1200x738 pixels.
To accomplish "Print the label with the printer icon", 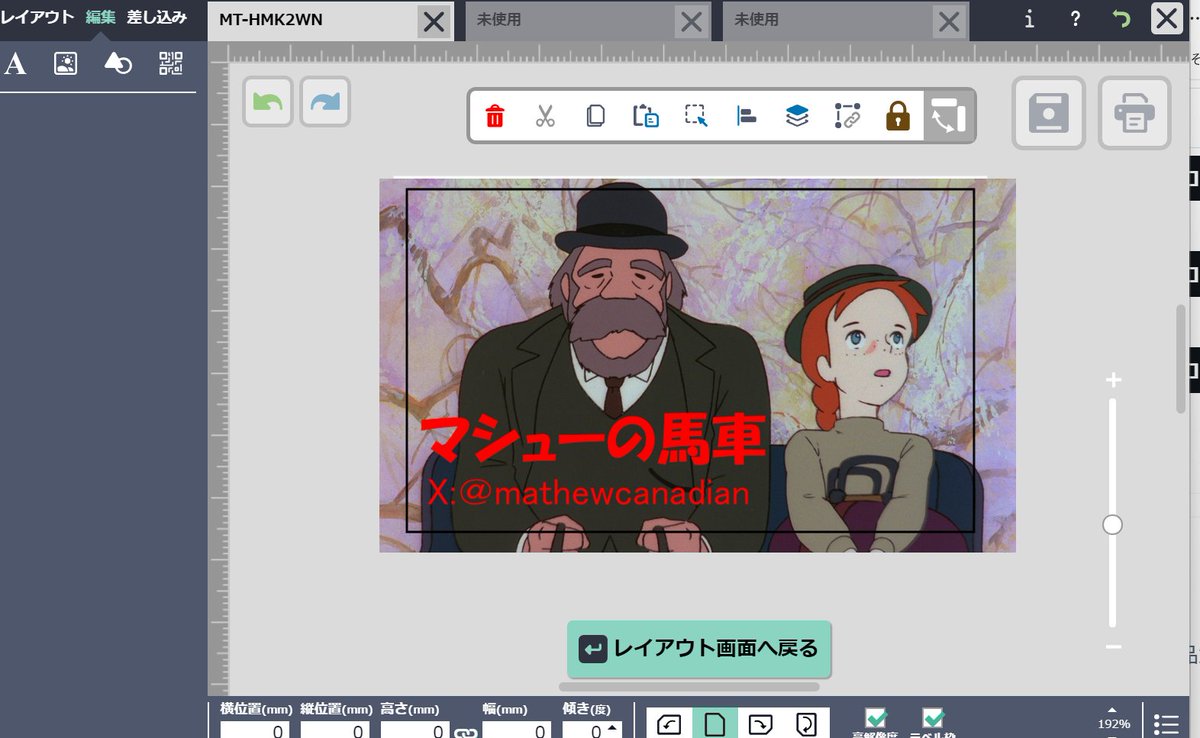I will pos(1134,113).
